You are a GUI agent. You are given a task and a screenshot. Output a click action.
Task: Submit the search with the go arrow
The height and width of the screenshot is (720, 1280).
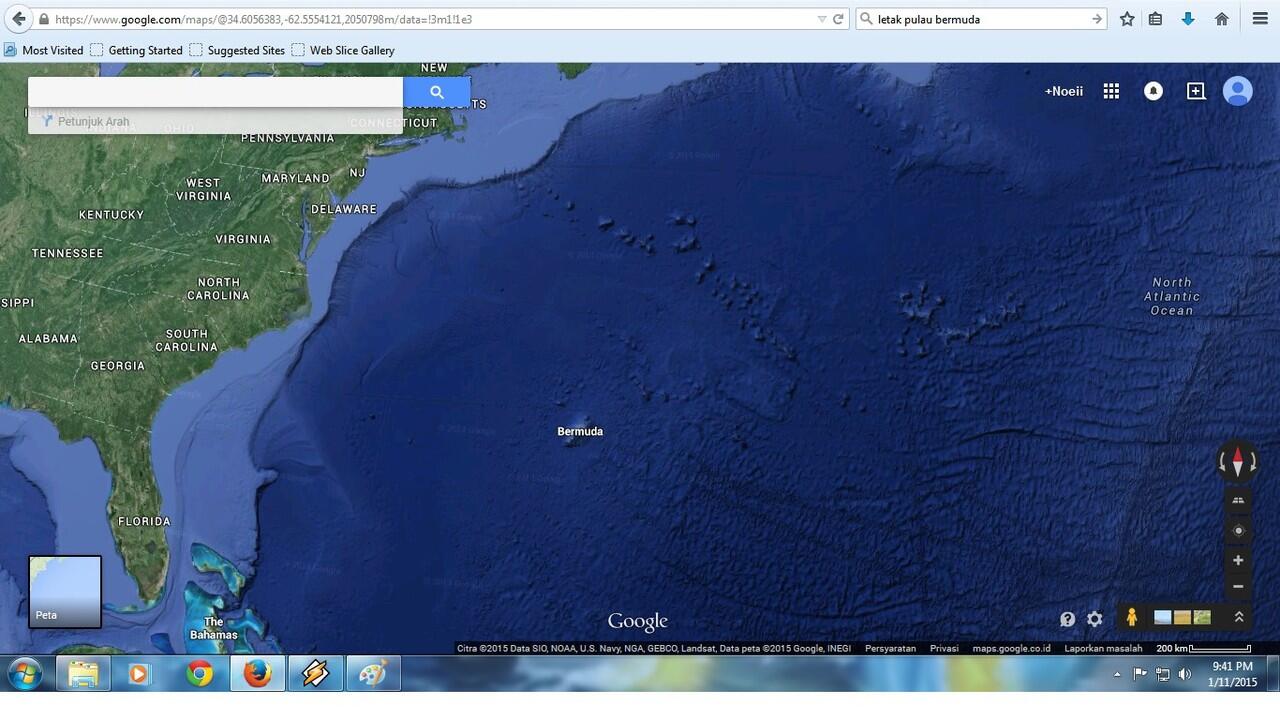point(1097,19)
